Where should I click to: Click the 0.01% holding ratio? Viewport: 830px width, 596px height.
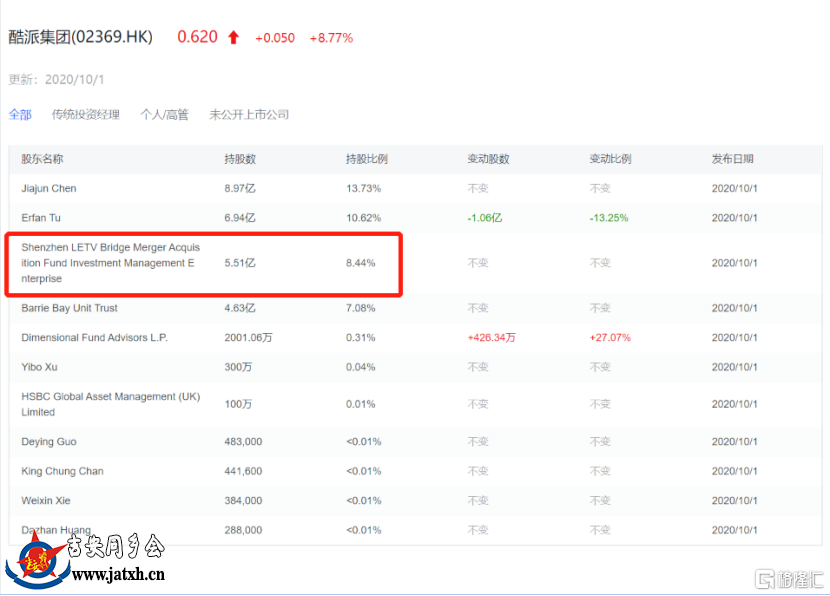[x=360, y=404]
